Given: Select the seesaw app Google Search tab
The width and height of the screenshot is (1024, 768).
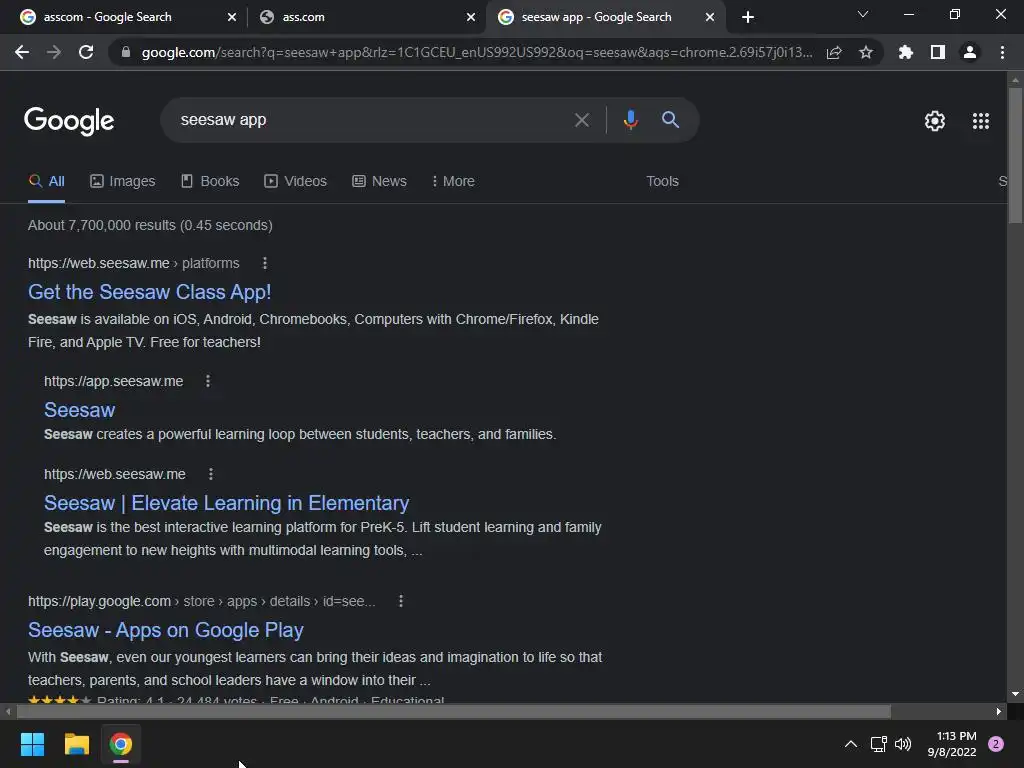Looking at the screenshot, I should 605,17.
